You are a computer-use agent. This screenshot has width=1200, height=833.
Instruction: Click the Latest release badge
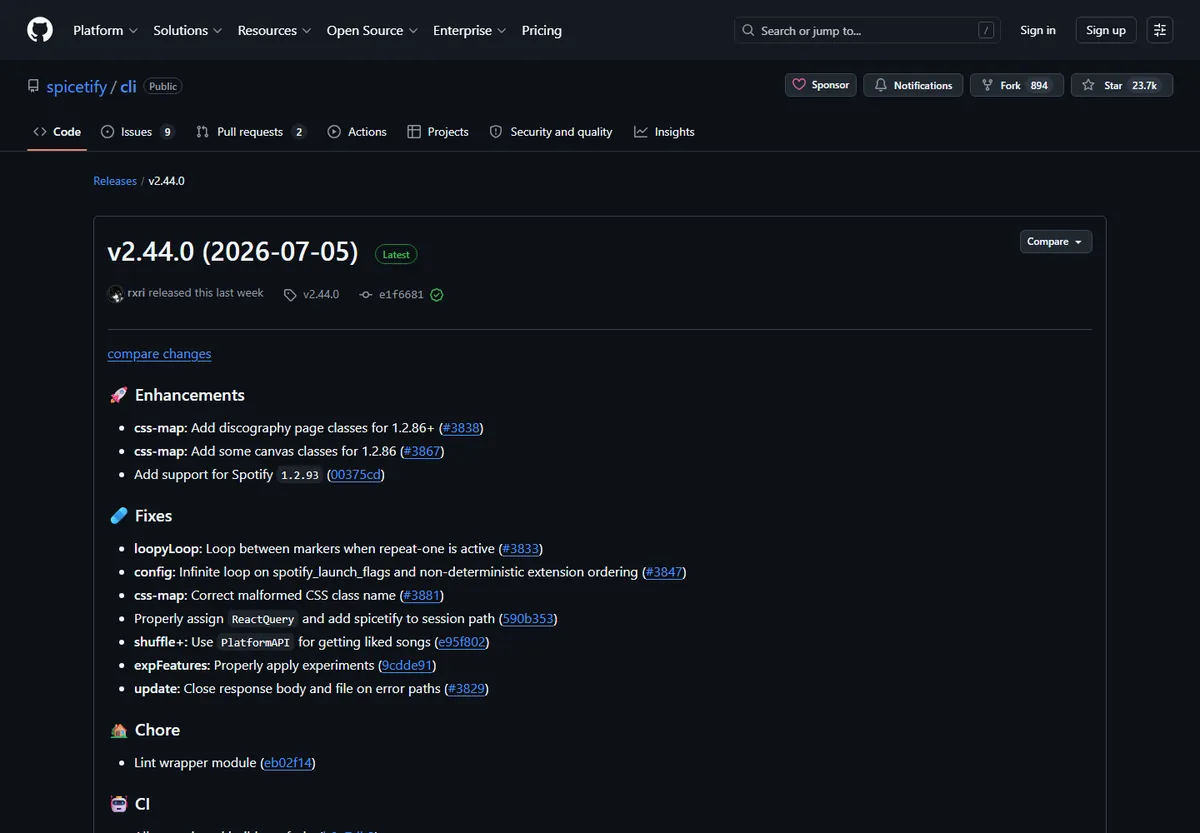coord(396,254)
